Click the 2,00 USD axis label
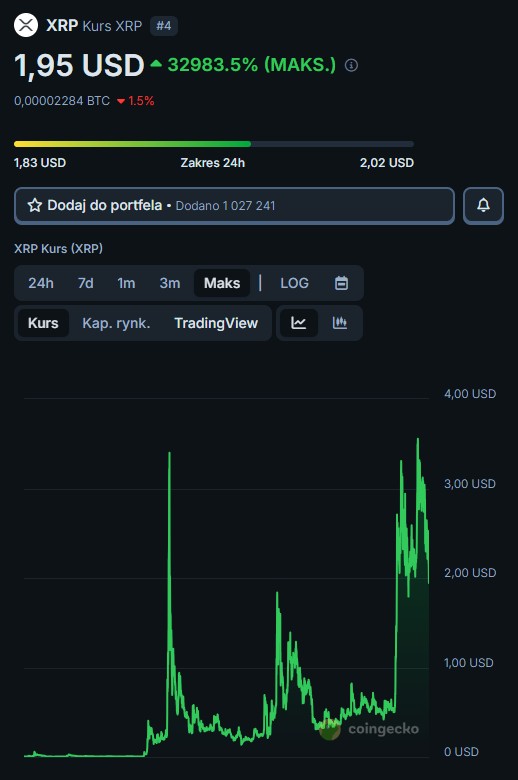The height and width of the screenshot is (780, 518). point(470,573)
